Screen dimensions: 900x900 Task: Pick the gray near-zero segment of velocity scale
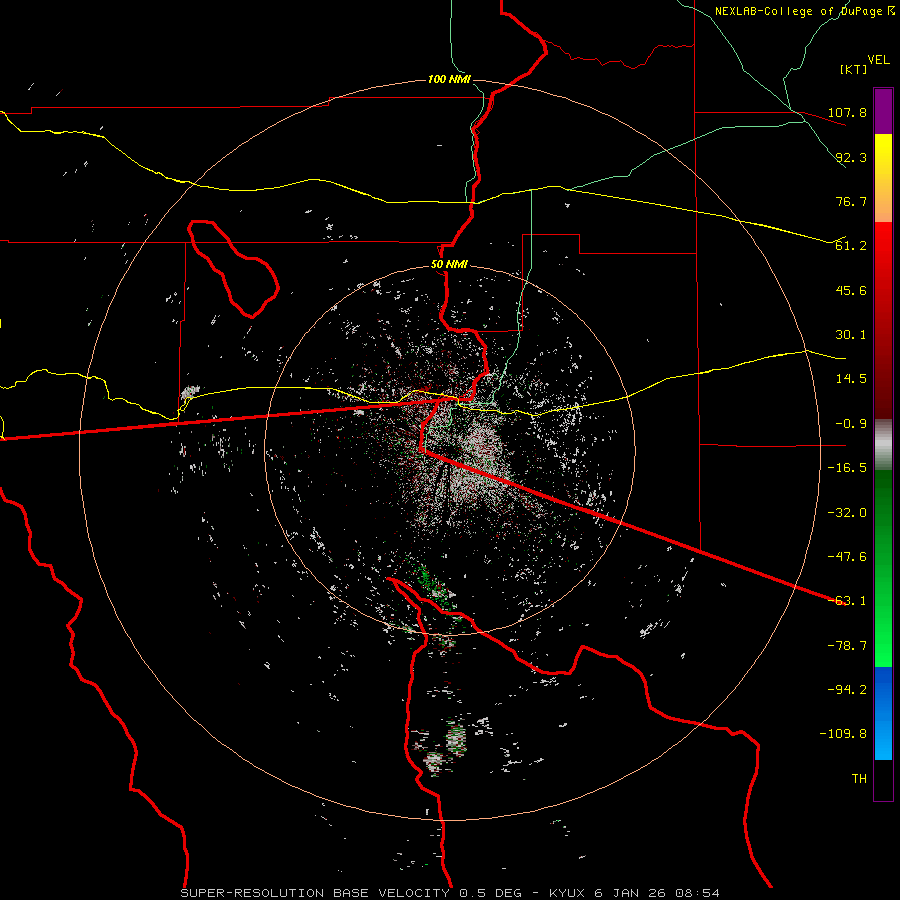pos(883,444)
